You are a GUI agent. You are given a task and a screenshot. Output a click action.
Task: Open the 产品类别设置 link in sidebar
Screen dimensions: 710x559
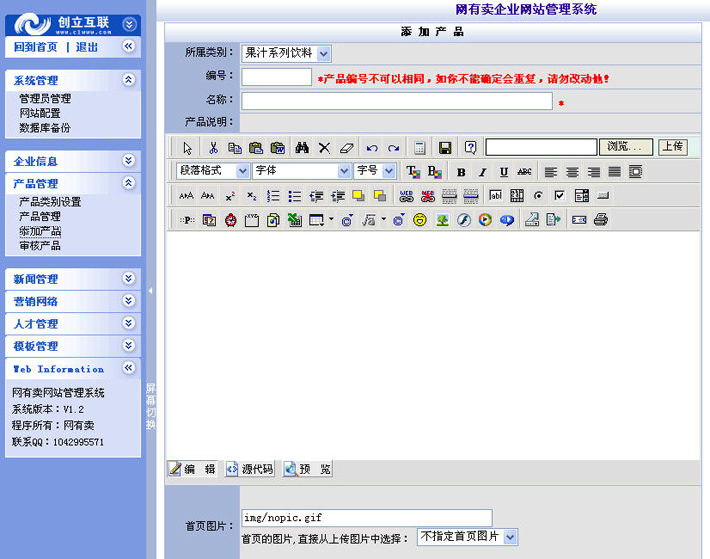coord(50,202)
